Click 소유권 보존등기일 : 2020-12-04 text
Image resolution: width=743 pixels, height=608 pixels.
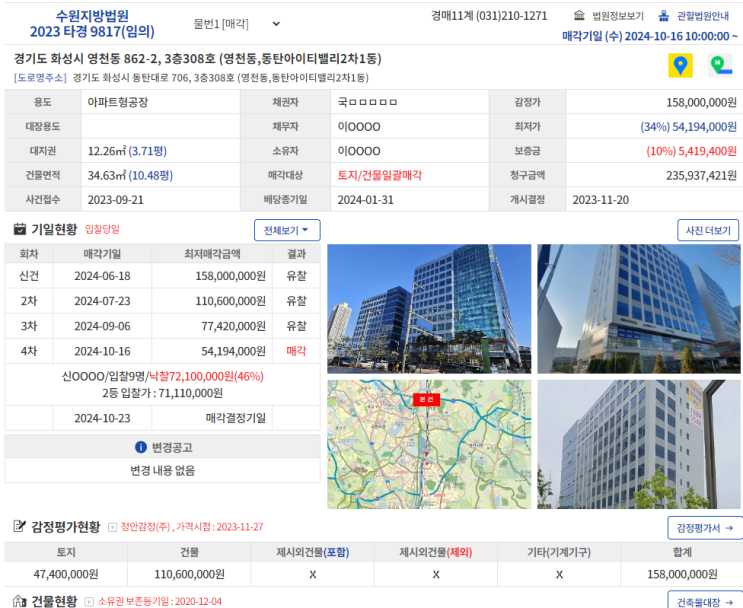point(160,602)
